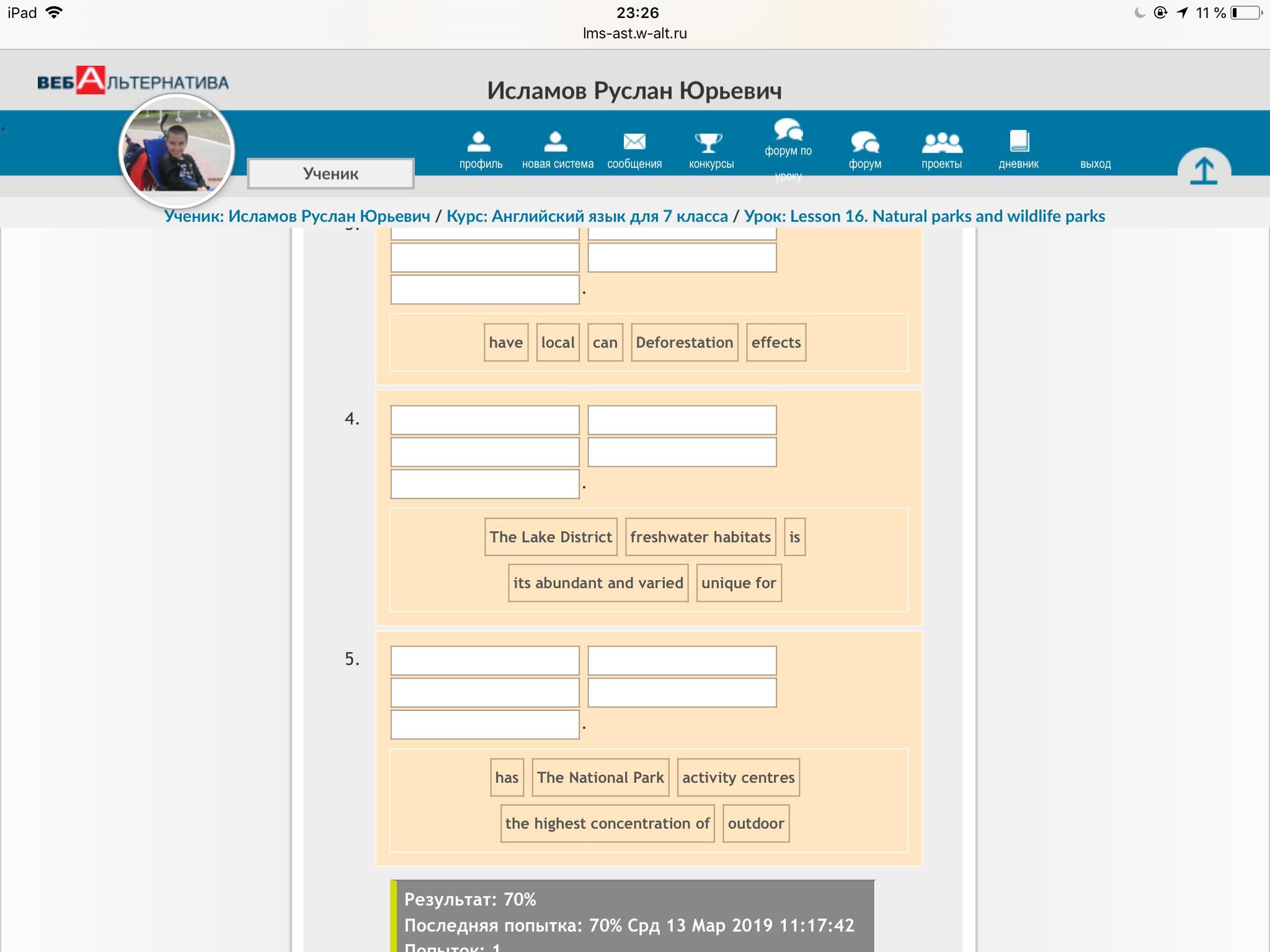The image size is (1270, 952).
Task: Open сообщения envelope icon
Action: 634,142
